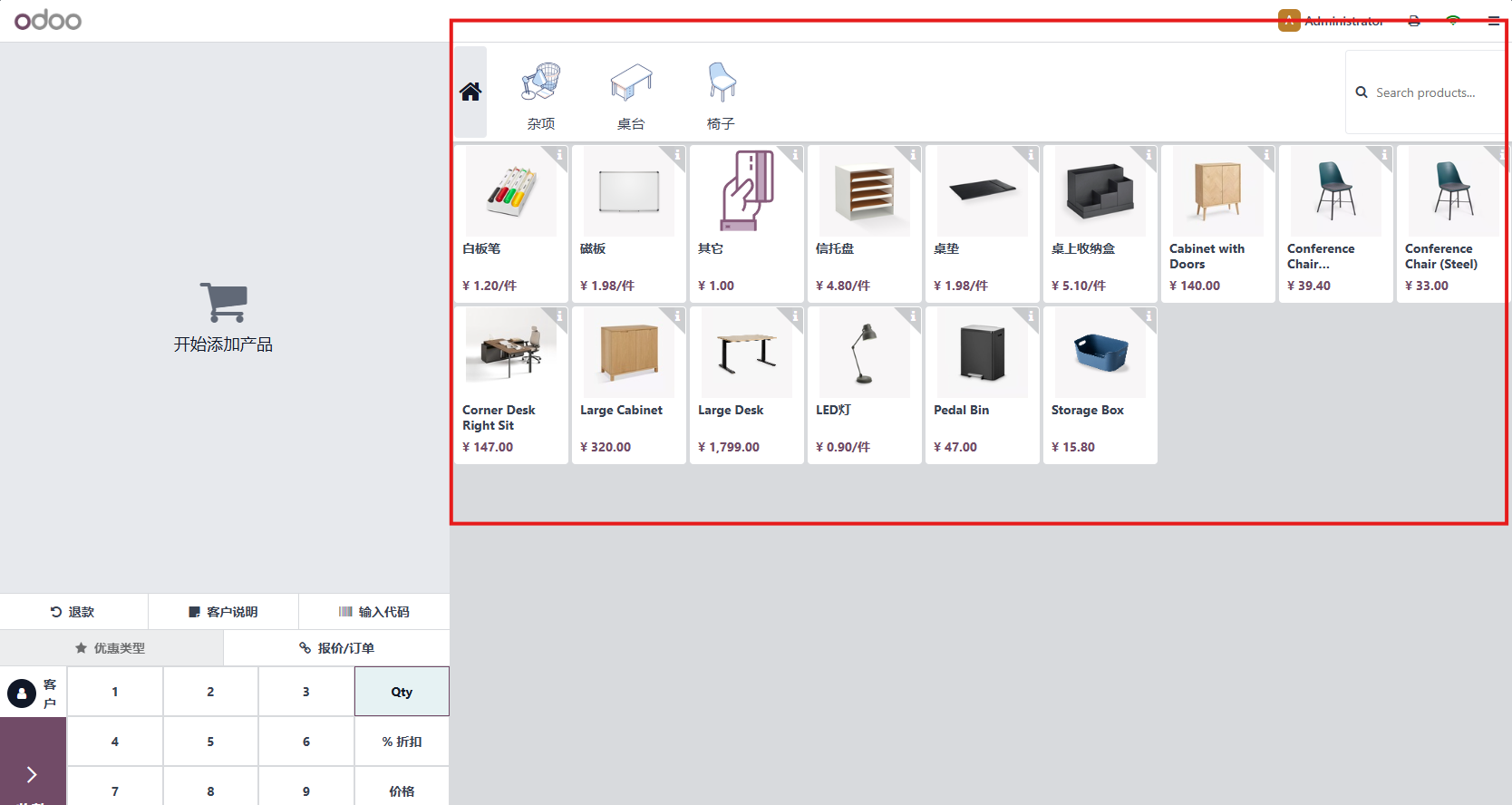Viewport: 1512px width, 805px height.
Task: Show product info for 磁板
Action: [x=677, y=155]
